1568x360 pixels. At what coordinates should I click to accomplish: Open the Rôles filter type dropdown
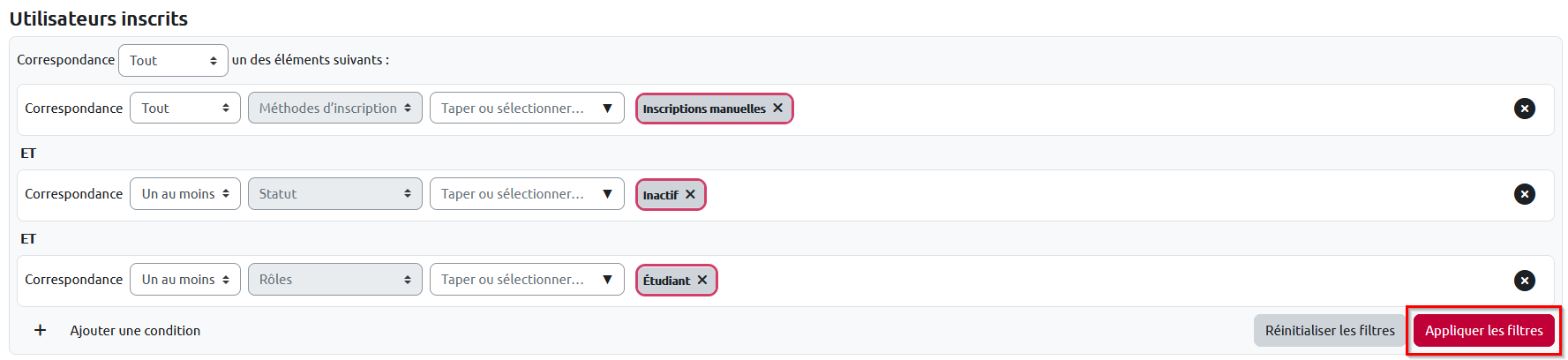point(334,280)
